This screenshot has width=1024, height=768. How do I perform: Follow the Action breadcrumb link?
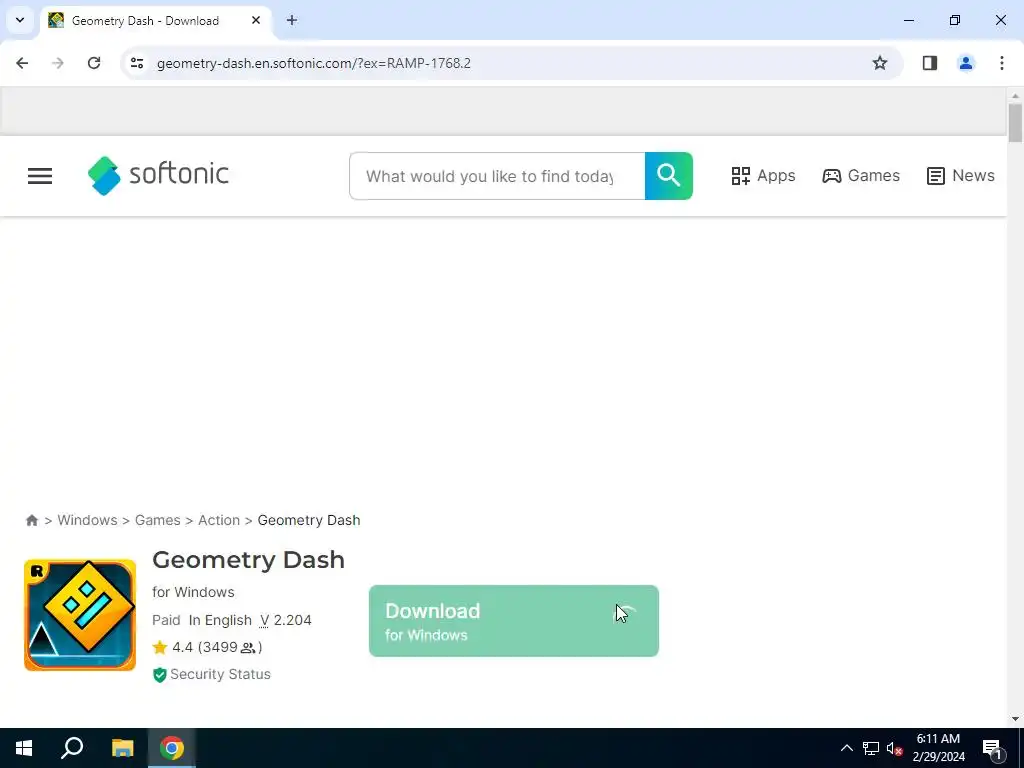pos(219,520)
